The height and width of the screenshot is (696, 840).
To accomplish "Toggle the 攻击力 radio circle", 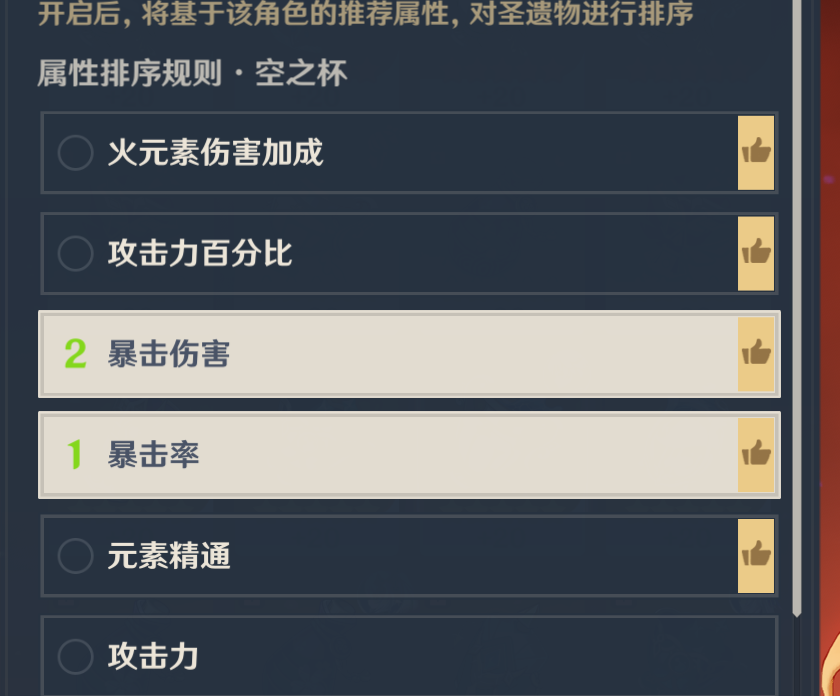I will click(76, 657).
